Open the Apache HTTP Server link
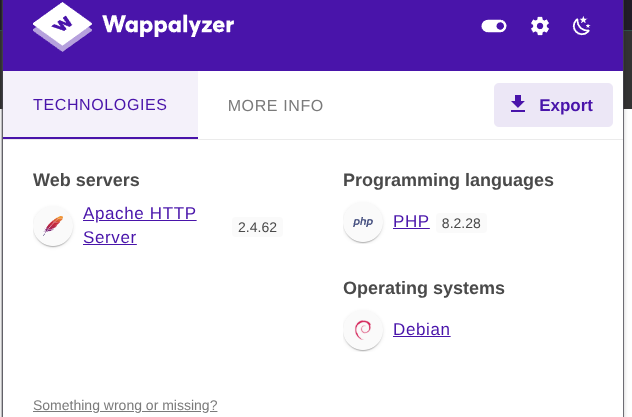Screen dimensions: 632x417 click(x=139, y=225)
